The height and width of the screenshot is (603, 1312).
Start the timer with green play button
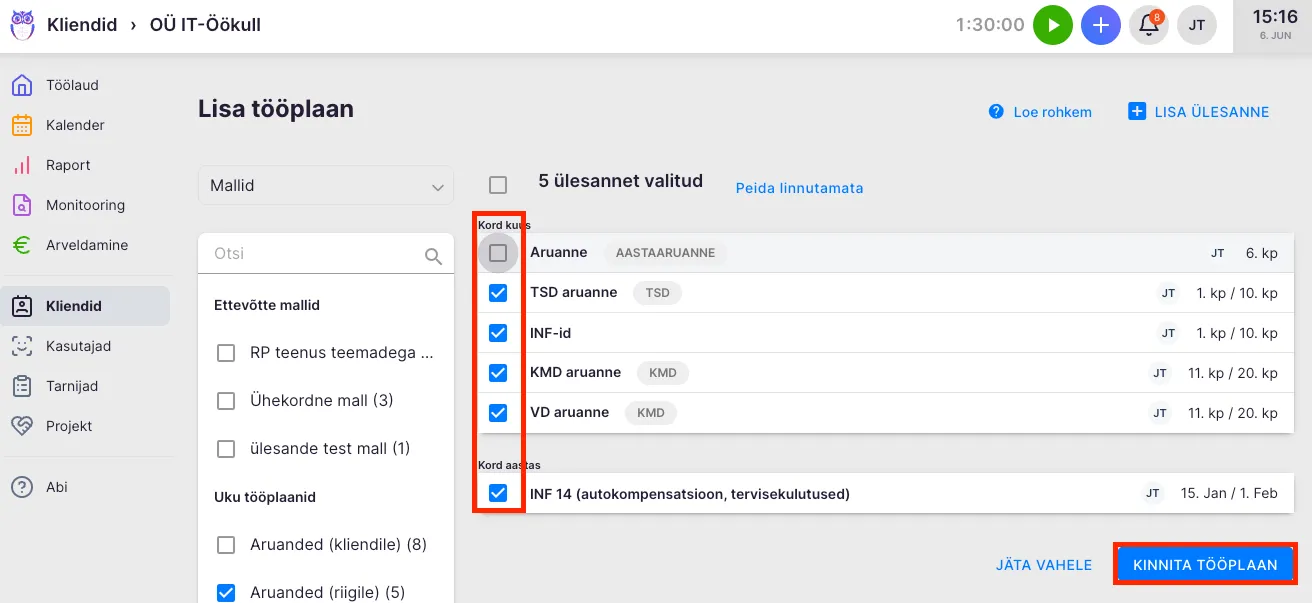pyautogui.click(x=1053, y=25)
